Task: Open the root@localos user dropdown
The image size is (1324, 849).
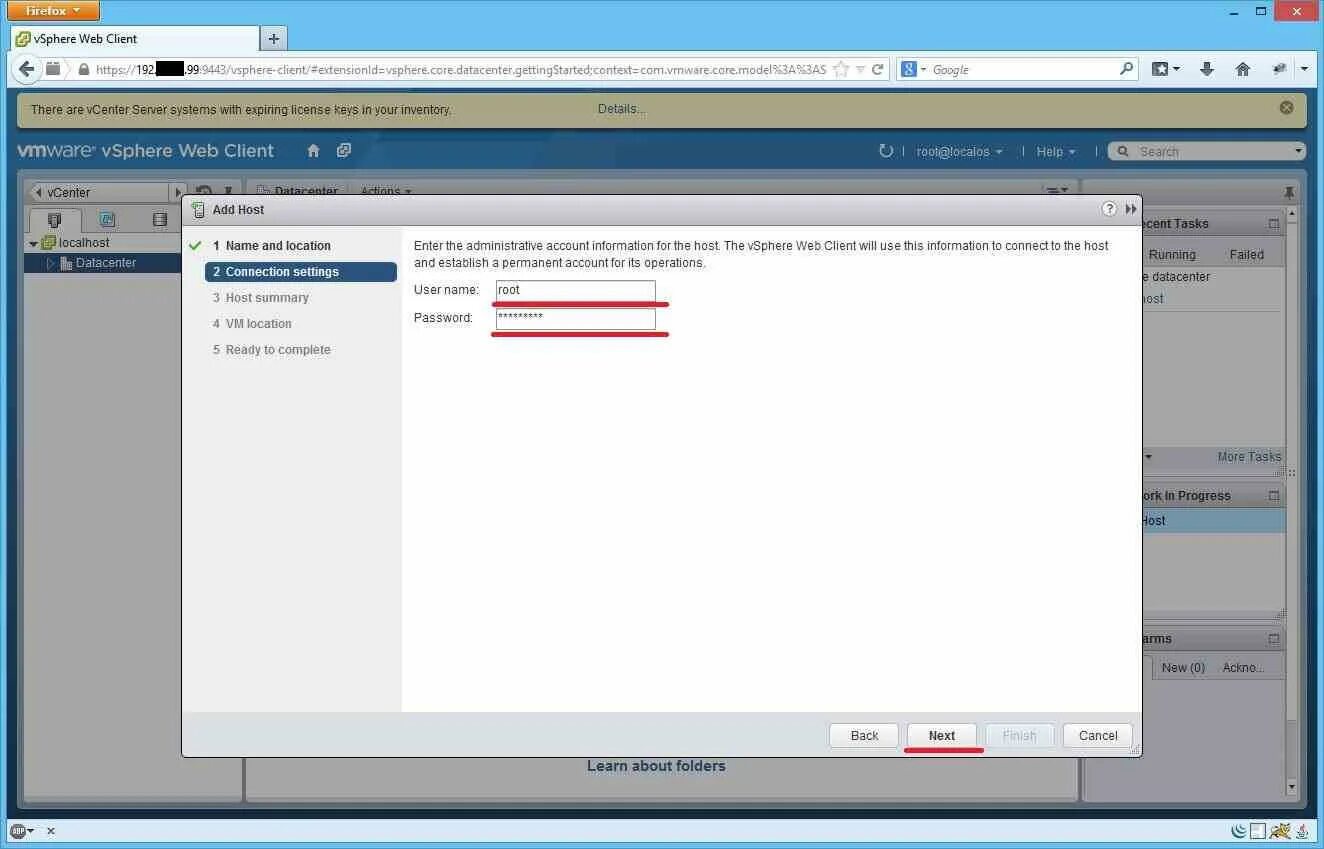Action: point(959,152)
